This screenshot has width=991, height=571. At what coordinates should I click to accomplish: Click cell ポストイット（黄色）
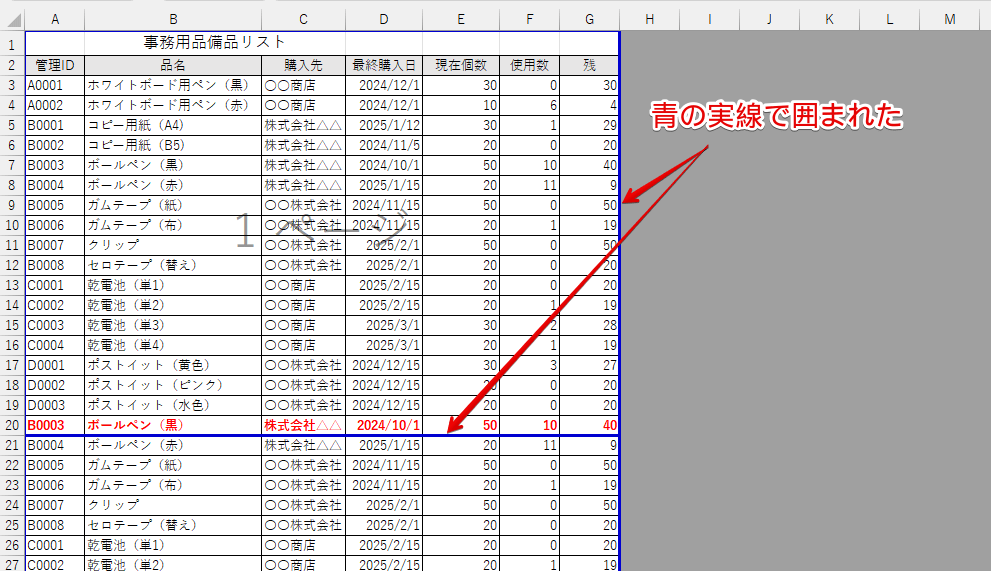[173, 365]
